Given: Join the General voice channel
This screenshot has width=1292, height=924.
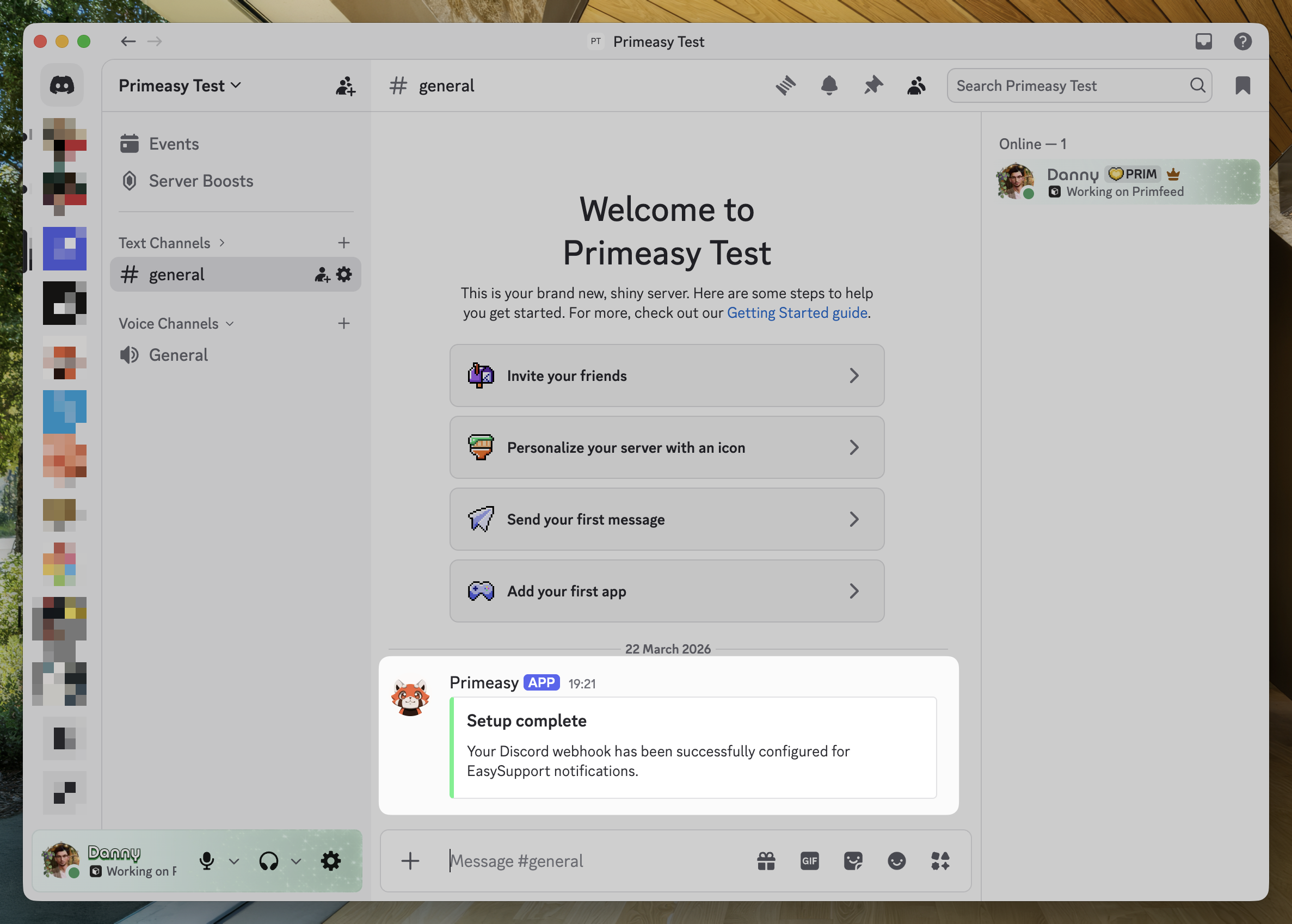Looking at the screenshot, I should tap(178, 355).
